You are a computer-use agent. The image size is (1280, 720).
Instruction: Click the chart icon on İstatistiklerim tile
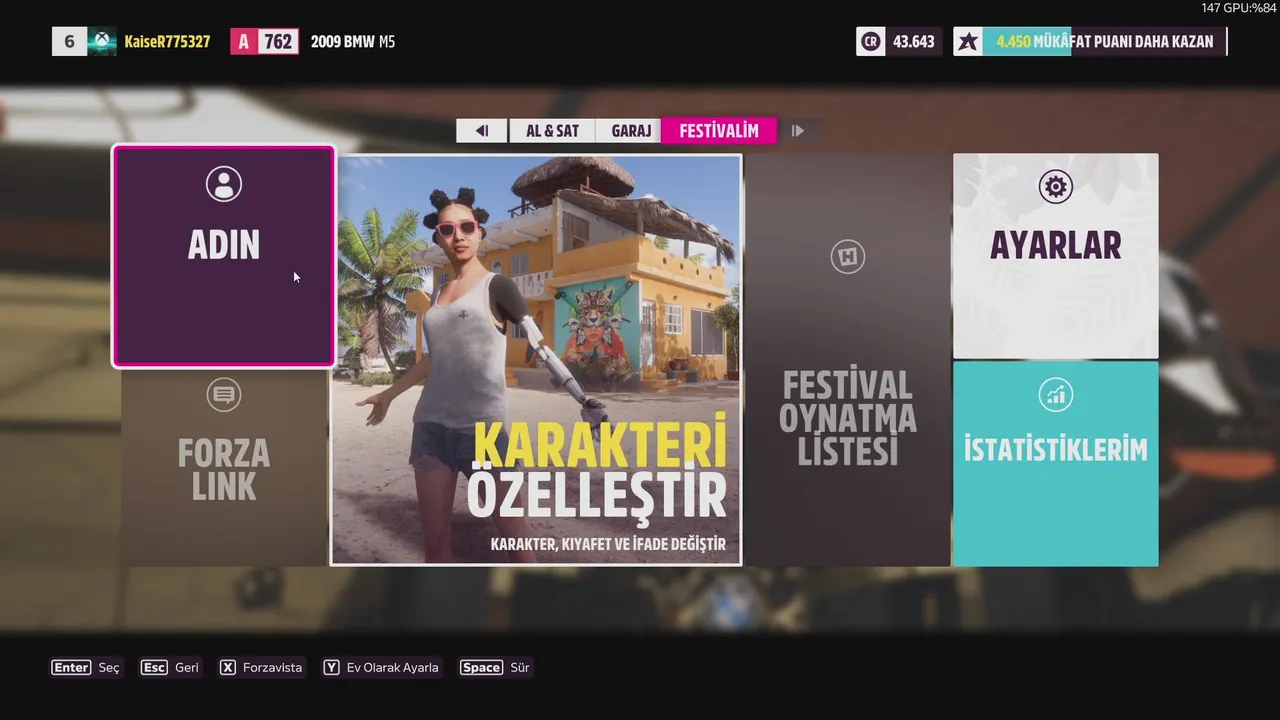point(1055,395)
